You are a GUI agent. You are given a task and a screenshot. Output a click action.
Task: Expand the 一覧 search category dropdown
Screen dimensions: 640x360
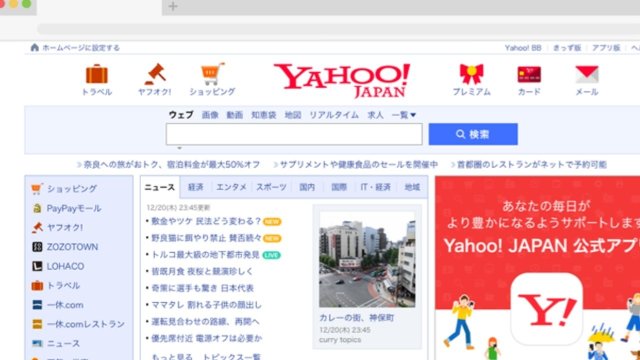tap(404, 115)
